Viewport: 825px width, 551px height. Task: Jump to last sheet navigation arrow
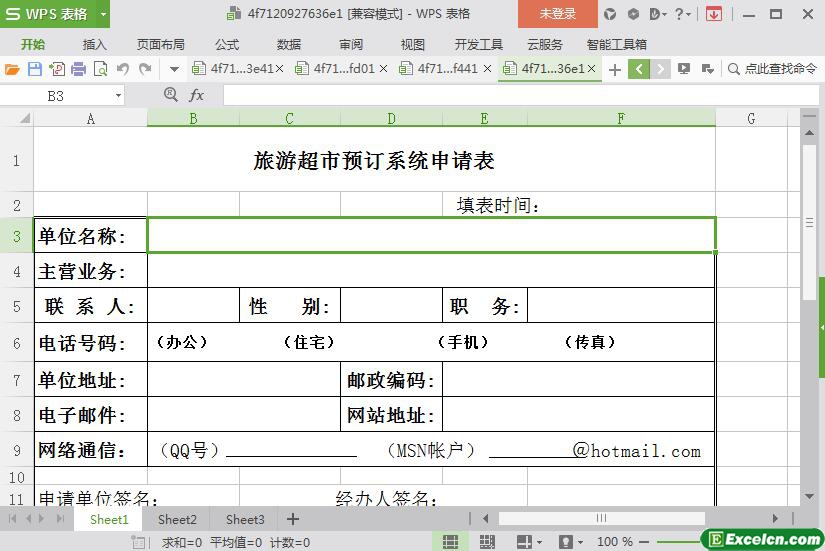(x=61, y=519)
